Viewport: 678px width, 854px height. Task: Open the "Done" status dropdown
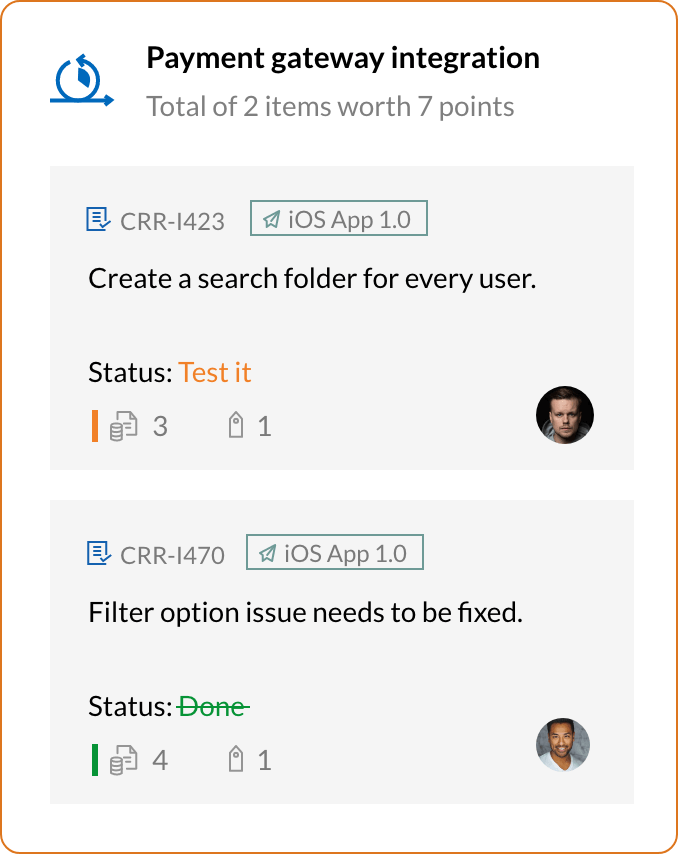coord(212,707)
